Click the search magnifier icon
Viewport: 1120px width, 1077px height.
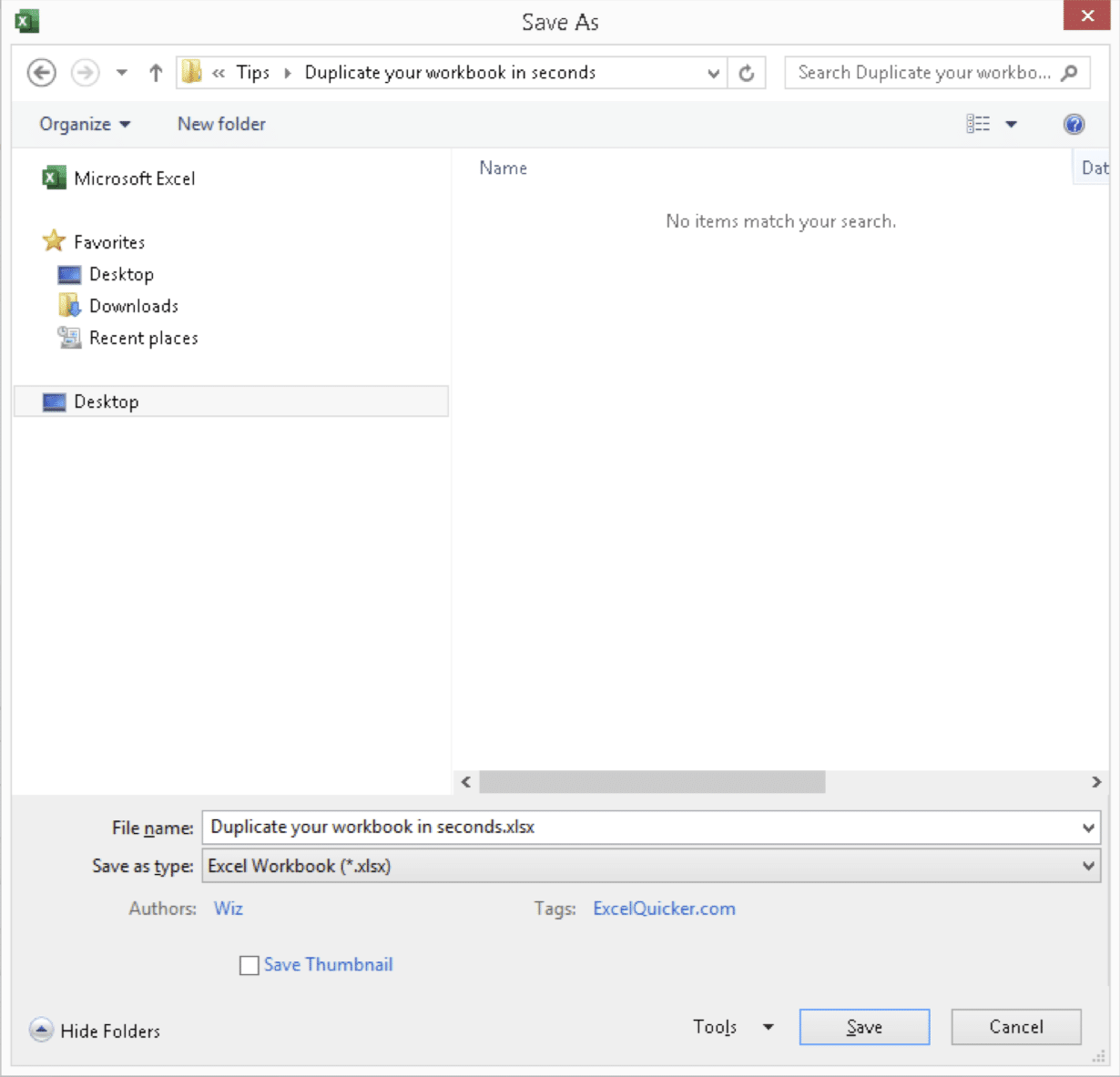(1067, 72)
